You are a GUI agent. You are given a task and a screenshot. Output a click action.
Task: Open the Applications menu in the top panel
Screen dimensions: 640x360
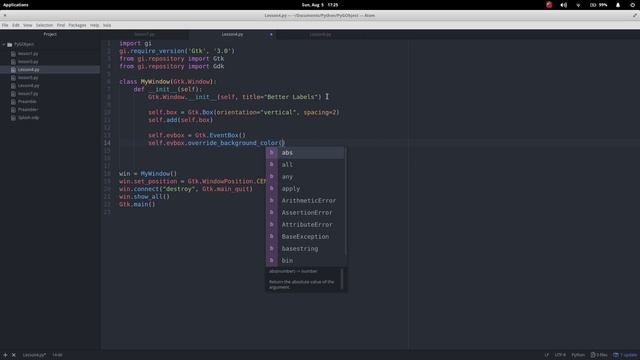[16, 5]
